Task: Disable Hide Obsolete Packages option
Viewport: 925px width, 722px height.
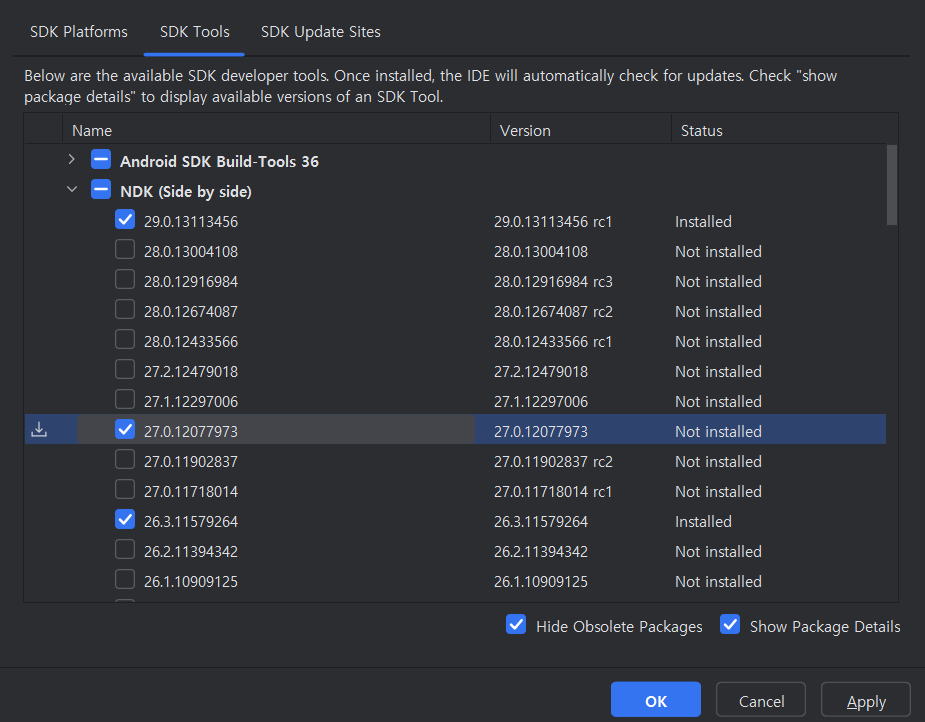Action: (516, 625)
